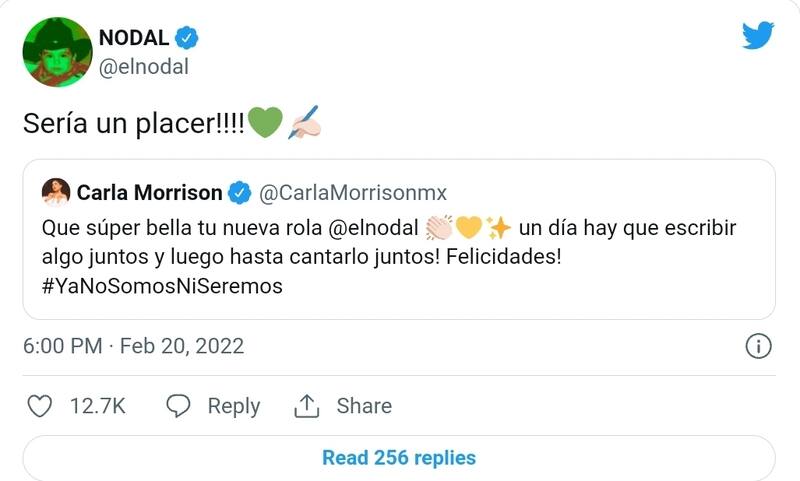Click the 6:00 PM · Feb 20, 2022 timestamp
Image resolution: width=800 pixels, height=481 pixels.
point(133,347)
